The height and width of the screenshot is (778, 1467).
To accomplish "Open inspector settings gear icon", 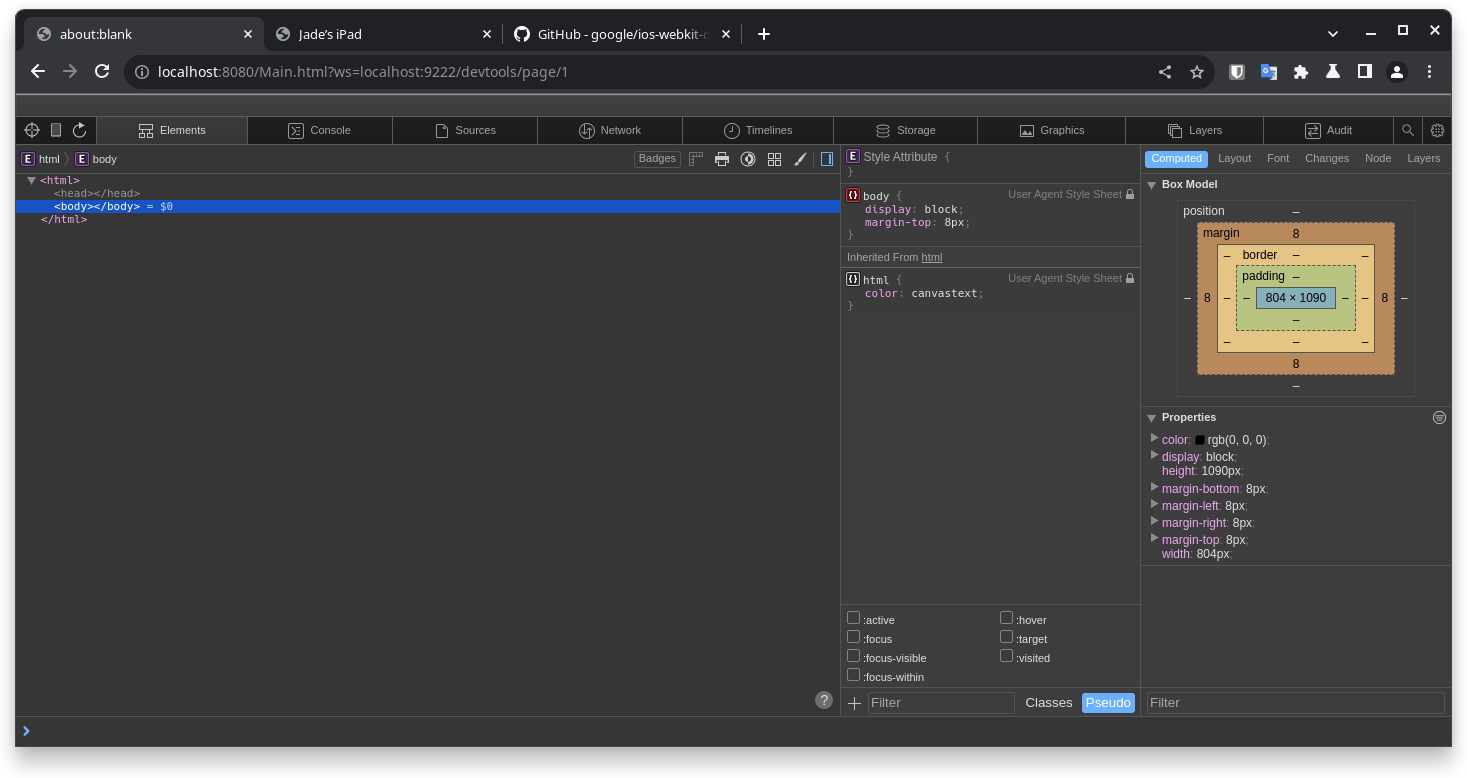I will pyautogui.click(x=1437, y=130).
